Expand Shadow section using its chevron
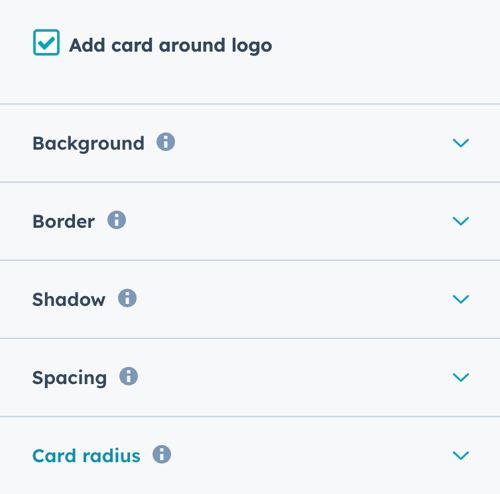Screen dimensions: 500x494 tap(461, 299)
